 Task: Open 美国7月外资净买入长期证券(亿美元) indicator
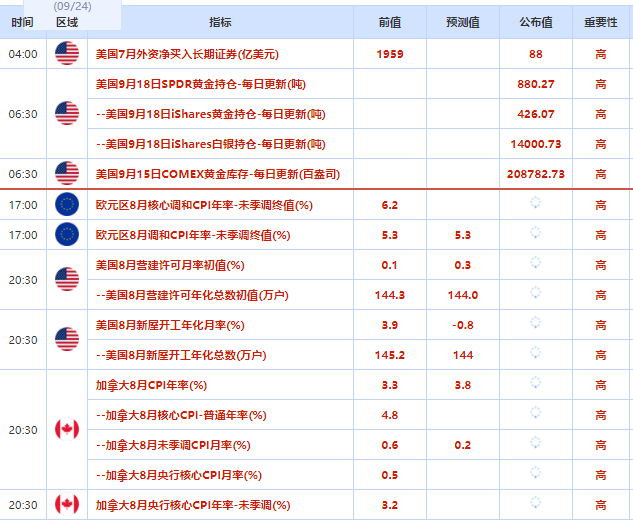(x=187, y=54)
